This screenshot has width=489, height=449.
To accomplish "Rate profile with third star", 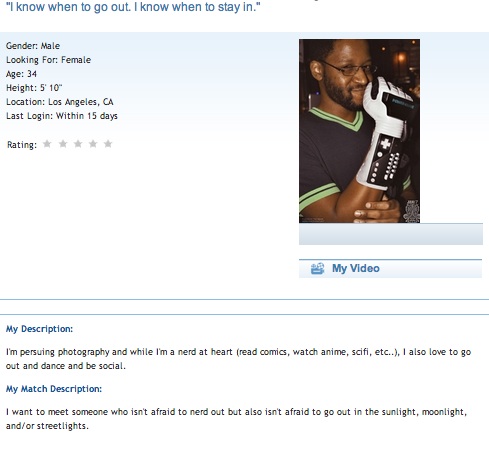I will [78, 144].
